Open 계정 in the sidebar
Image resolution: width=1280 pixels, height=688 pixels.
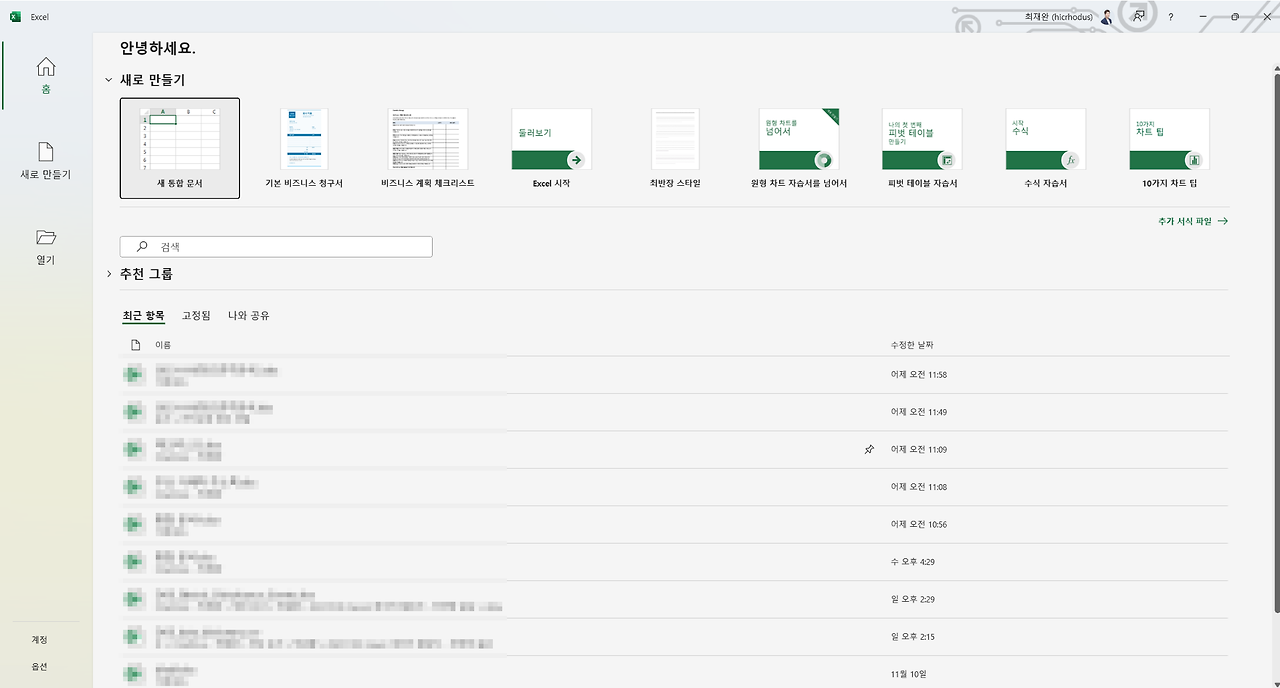[x=39, y=640]
